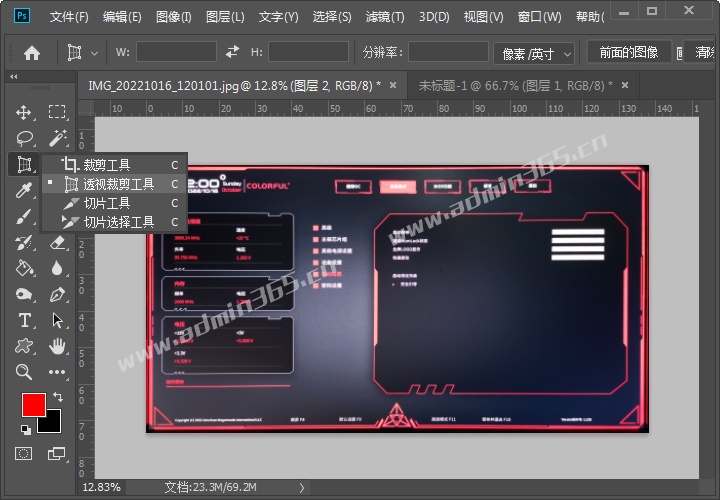Click the H height input field
The height and width of the screenshot is (500, 720).
coord(308,52)
